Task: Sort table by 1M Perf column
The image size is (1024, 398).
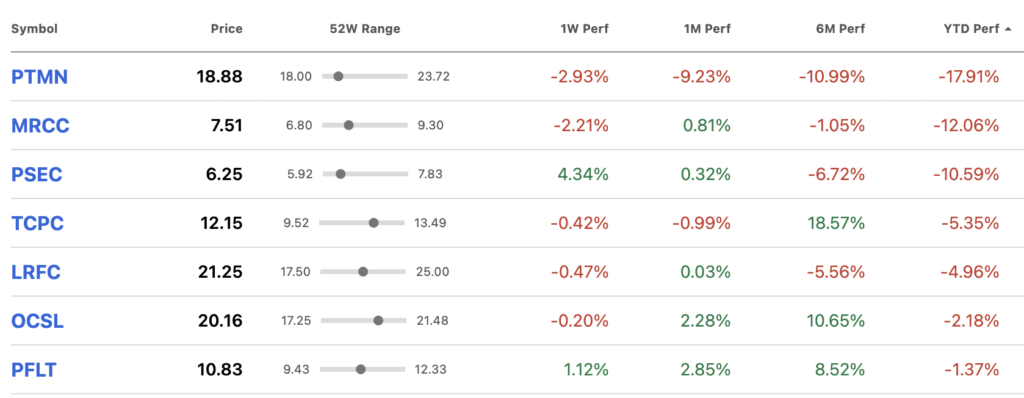Action: pos(705,29)
